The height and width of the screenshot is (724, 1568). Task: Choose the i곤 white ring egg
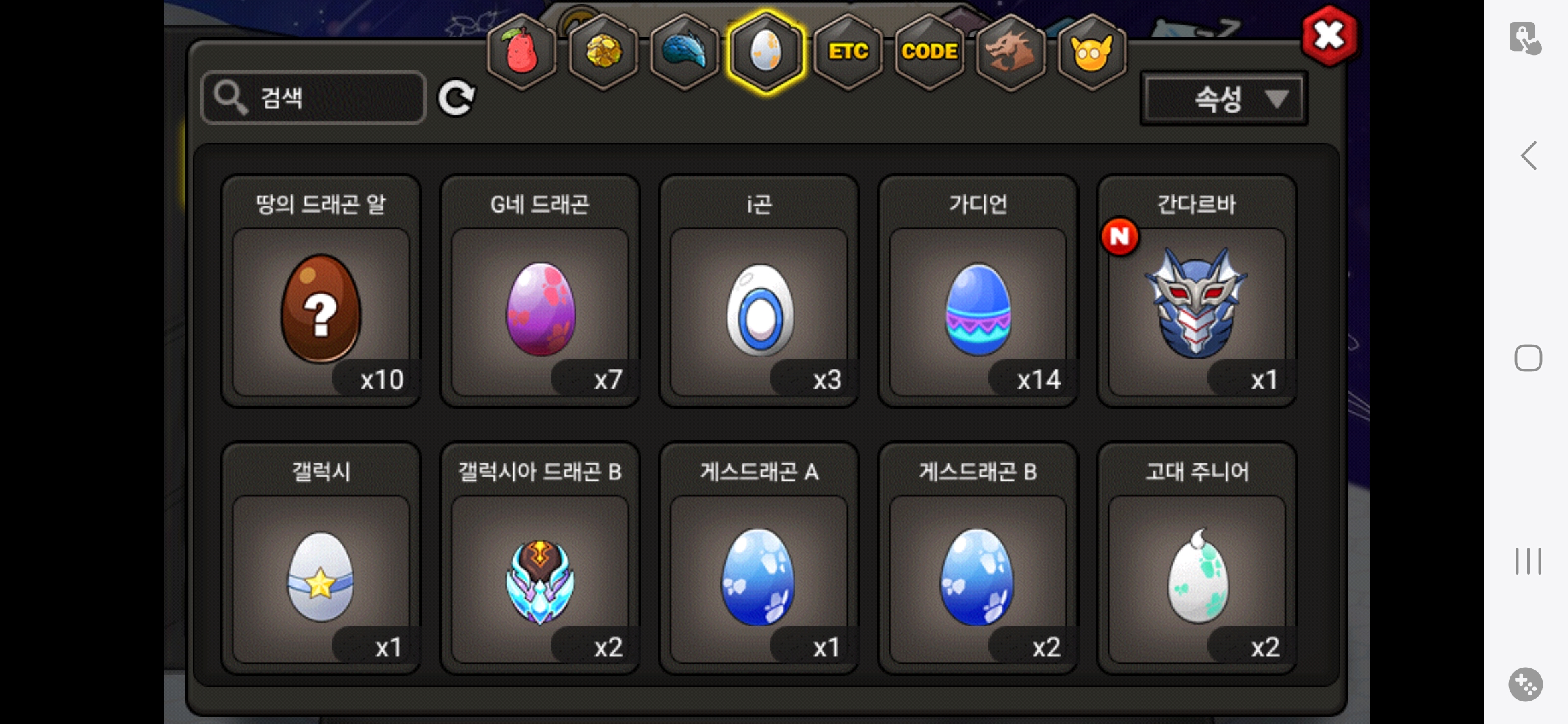tap(759, 291)
